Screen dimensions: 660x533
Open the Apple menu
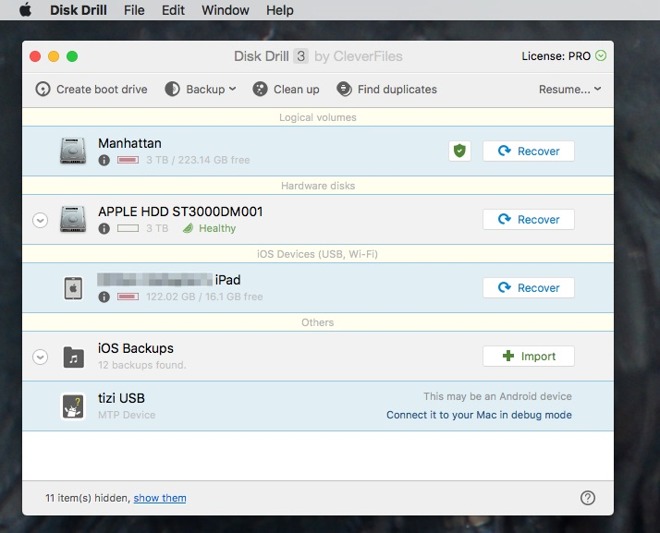click(25, 10)
